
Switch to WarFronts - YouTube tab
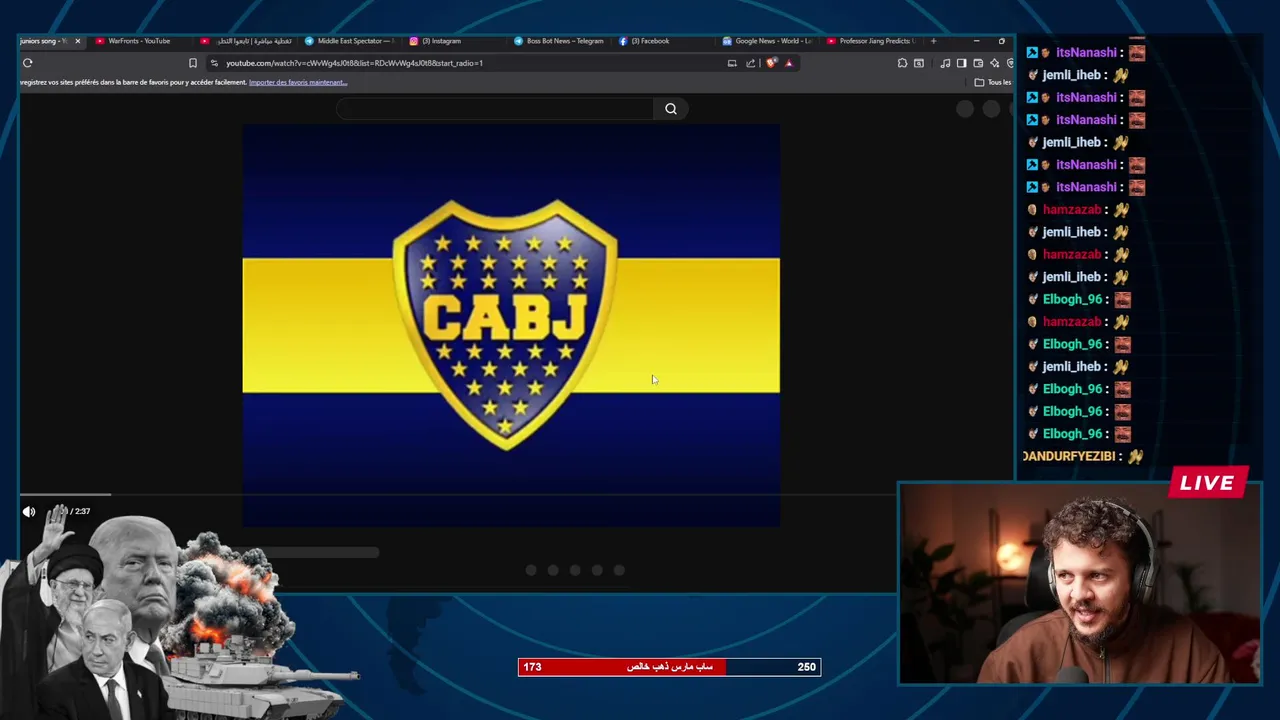(138, 41)
